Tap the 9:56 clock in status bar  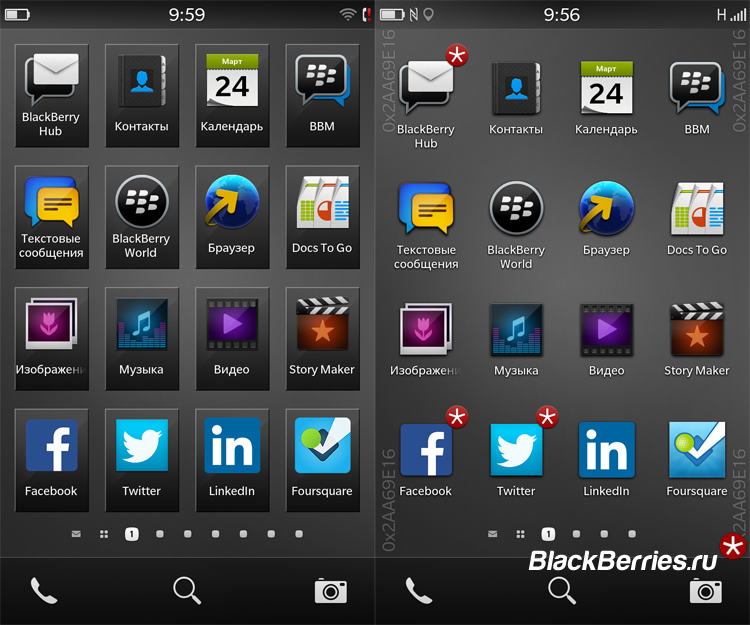point(562,15)
